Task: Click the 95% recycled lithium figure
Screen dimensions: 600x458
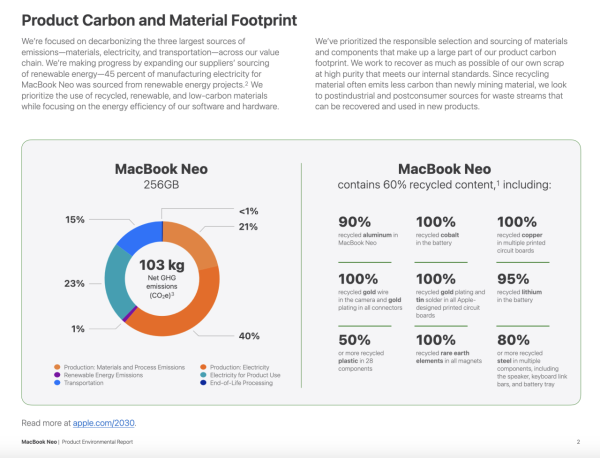Action: tap(515, 278)
